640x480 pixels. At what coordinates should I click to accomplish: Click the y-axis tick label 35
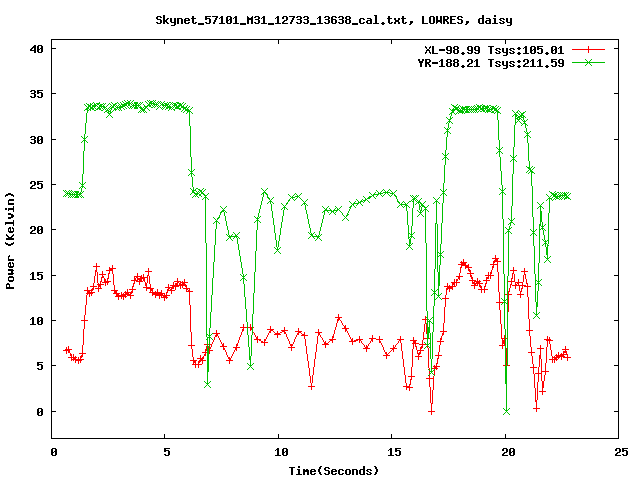pyautogui.click(x=36, y=94)
